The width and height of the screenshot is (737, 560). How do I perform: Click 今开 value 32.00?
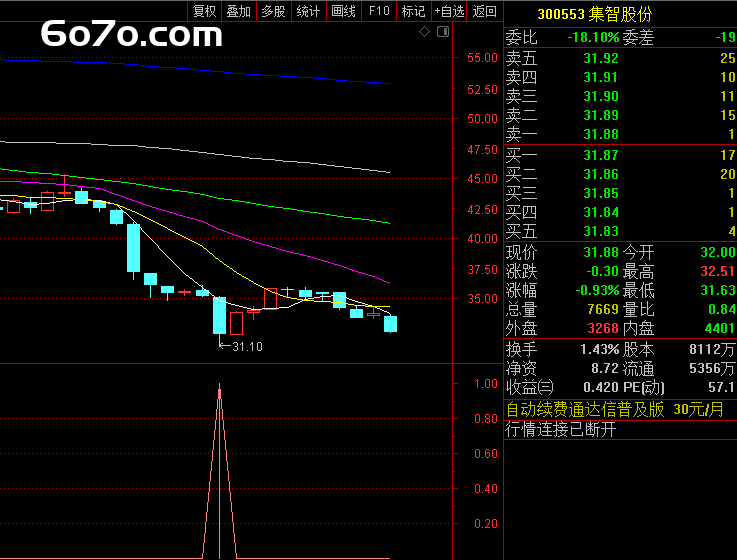coord(718,252)
